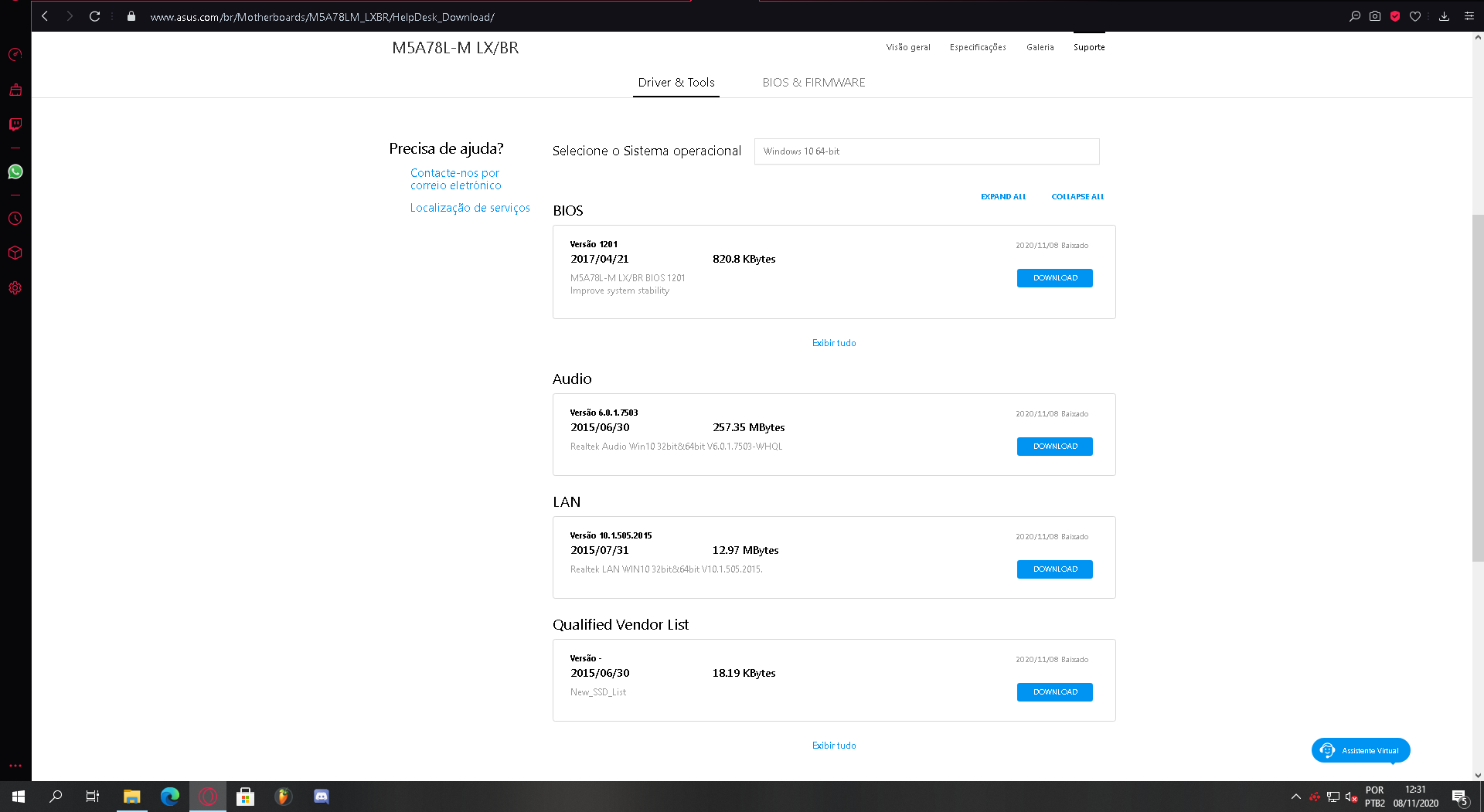
Task: Open Twitch in the sidebar
Action: pyautogui.click(x=15, y=124)
